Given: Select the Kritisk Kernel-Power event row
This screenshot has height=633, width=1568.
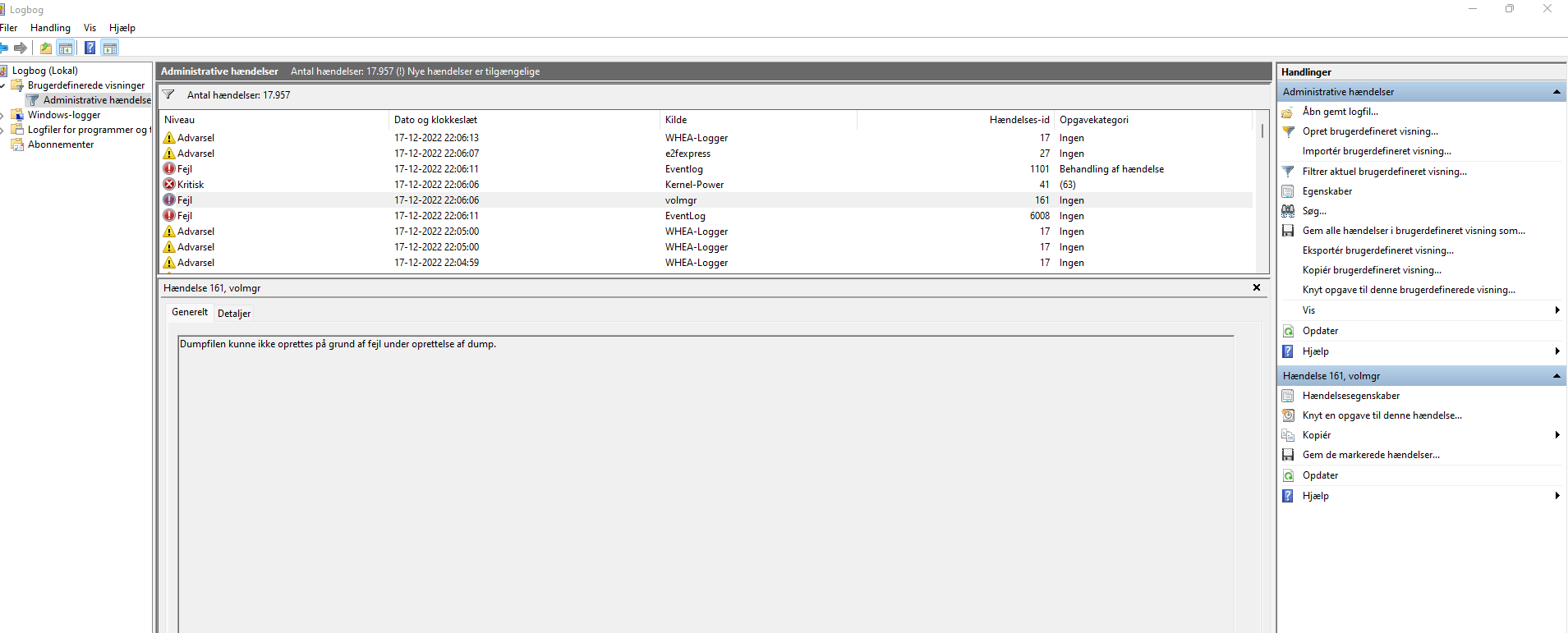Looking at the screenshot, I should point(707,185).
